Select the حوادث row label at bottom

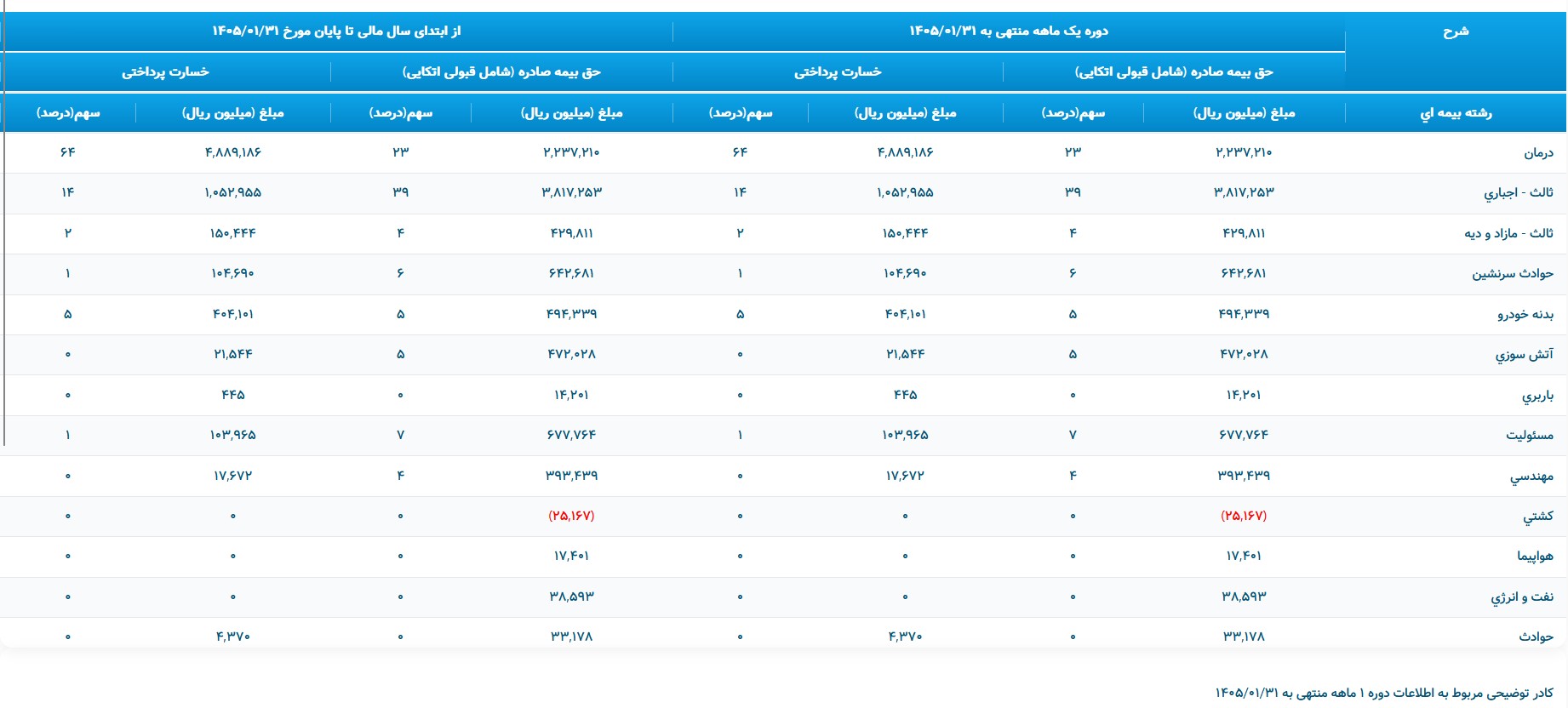[x=1537, y=637]
